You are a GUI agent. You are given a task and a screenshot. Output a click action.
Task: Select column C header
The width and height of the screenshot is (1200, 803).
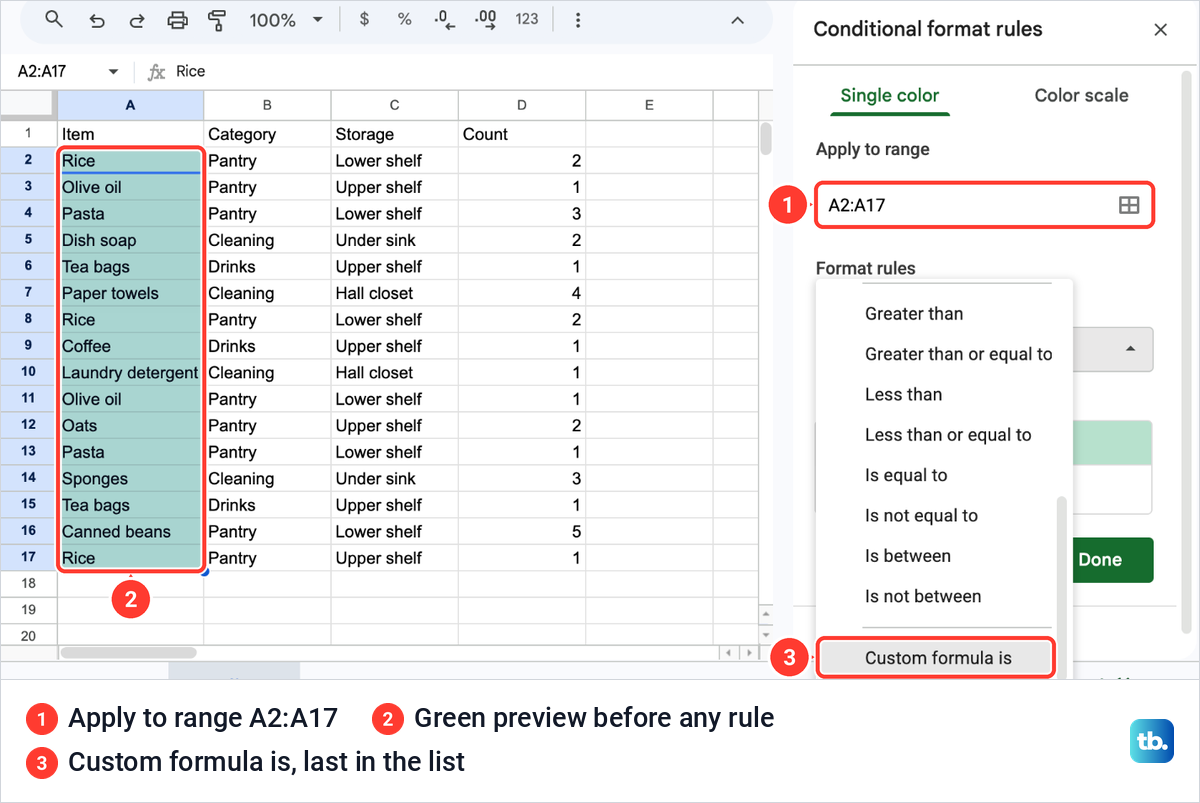(x=394, y=104)
